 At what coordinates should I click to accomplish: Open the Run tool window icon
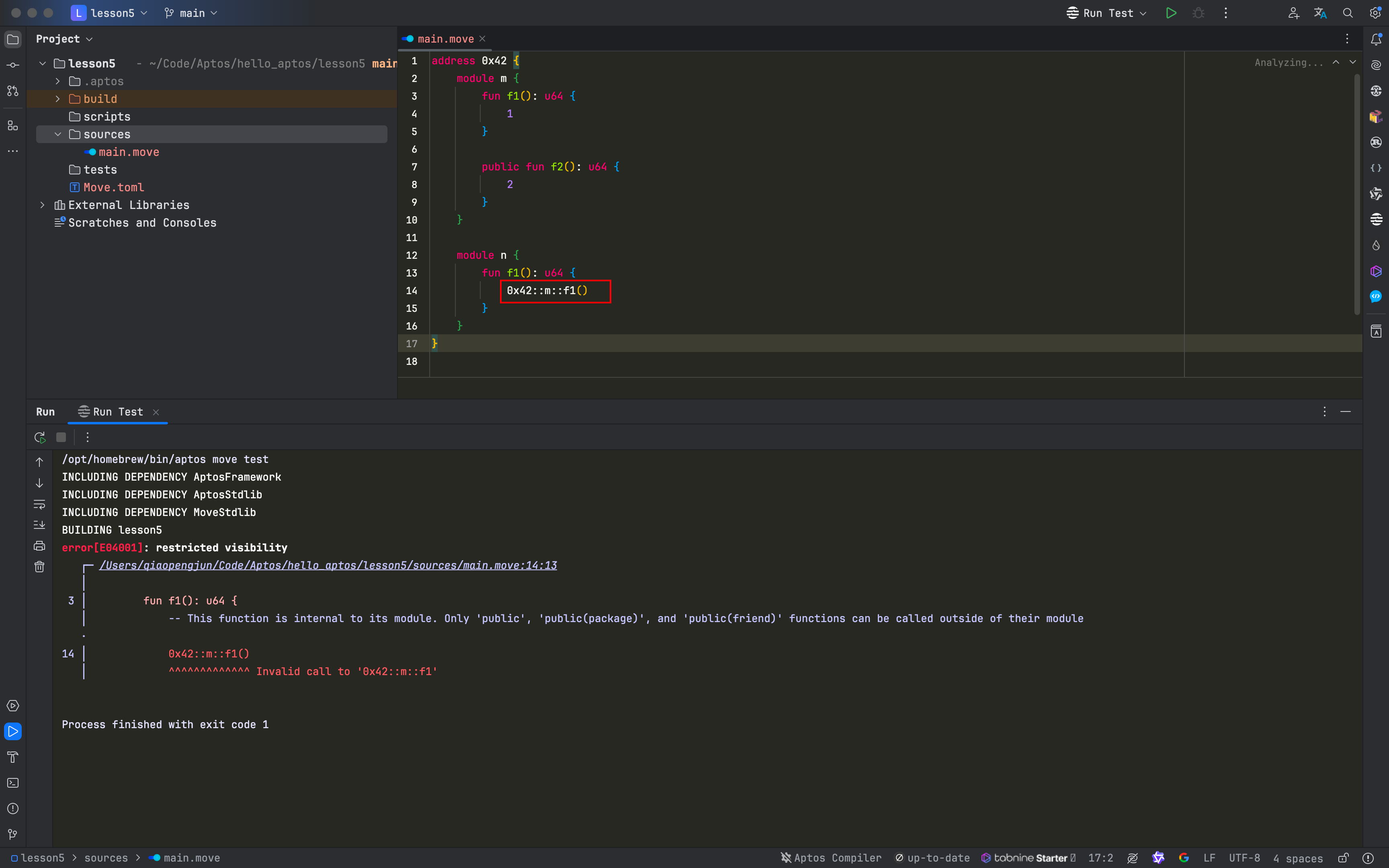12,731
